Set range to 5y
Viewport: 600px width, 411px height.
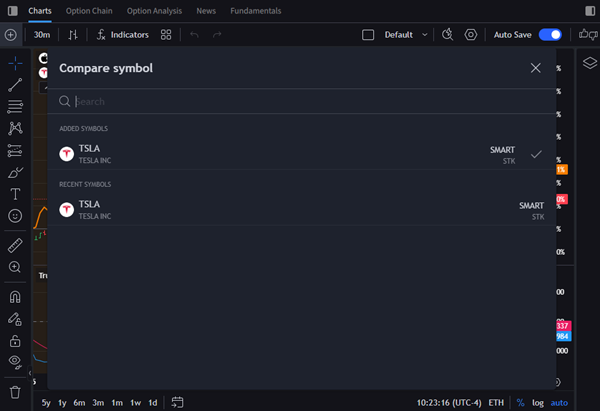coord(46,403)
